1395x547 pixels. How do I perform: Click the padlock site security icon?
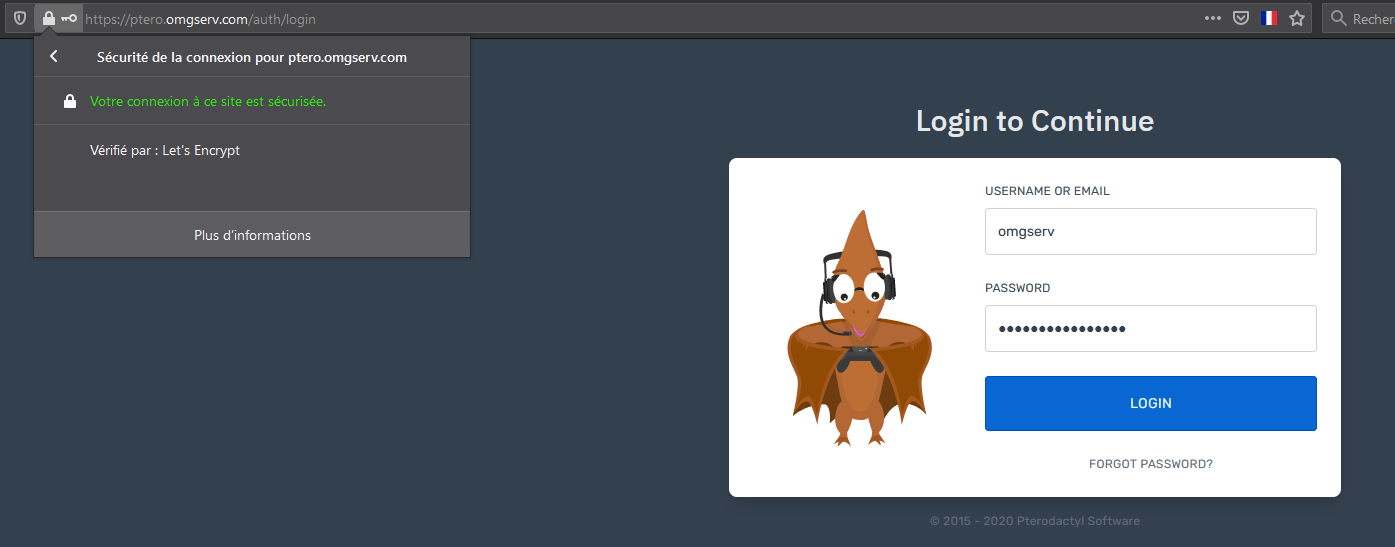tap(48, 18)
